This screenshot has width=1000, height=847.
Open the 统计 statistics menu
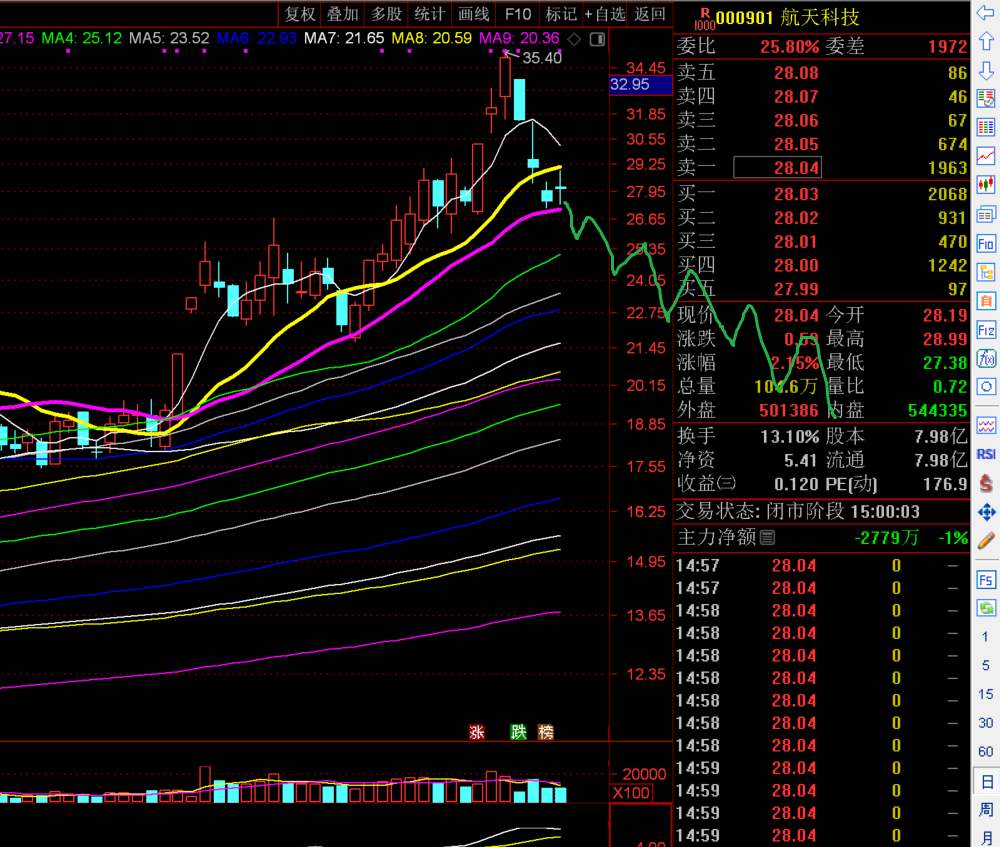tap(430, 14)
